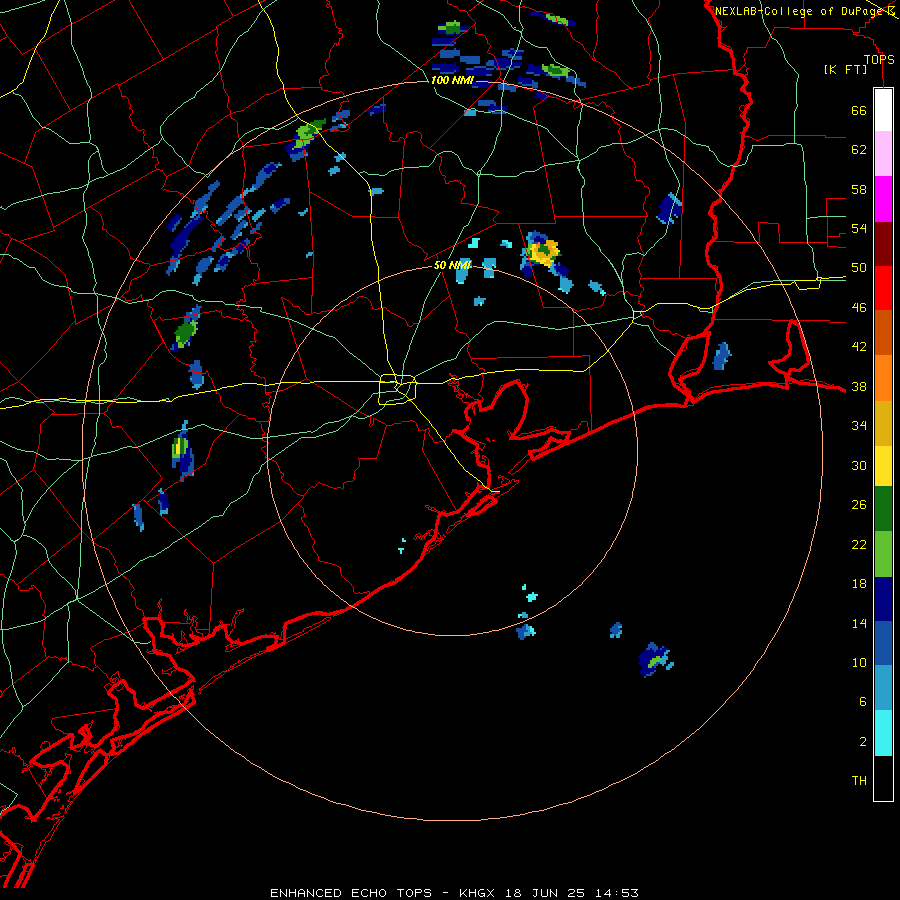
Task: Click the black TH swatch in the color scale
Action: point(883,778)
